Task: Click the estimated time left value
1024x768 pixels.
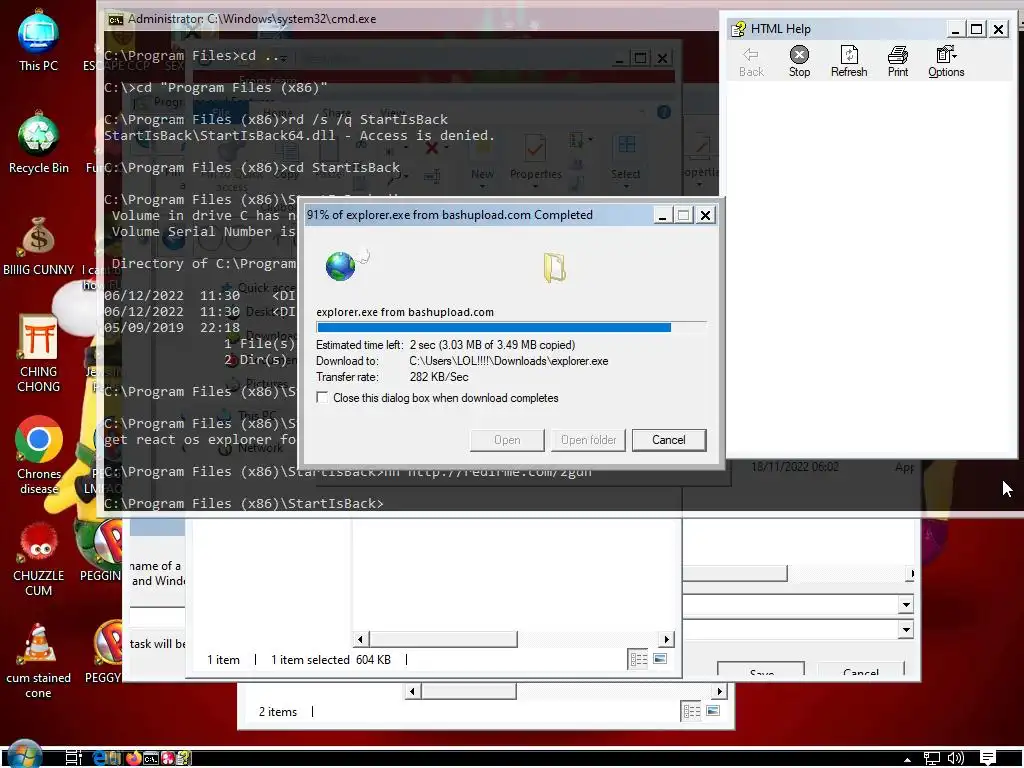Action: coord(492,345)
